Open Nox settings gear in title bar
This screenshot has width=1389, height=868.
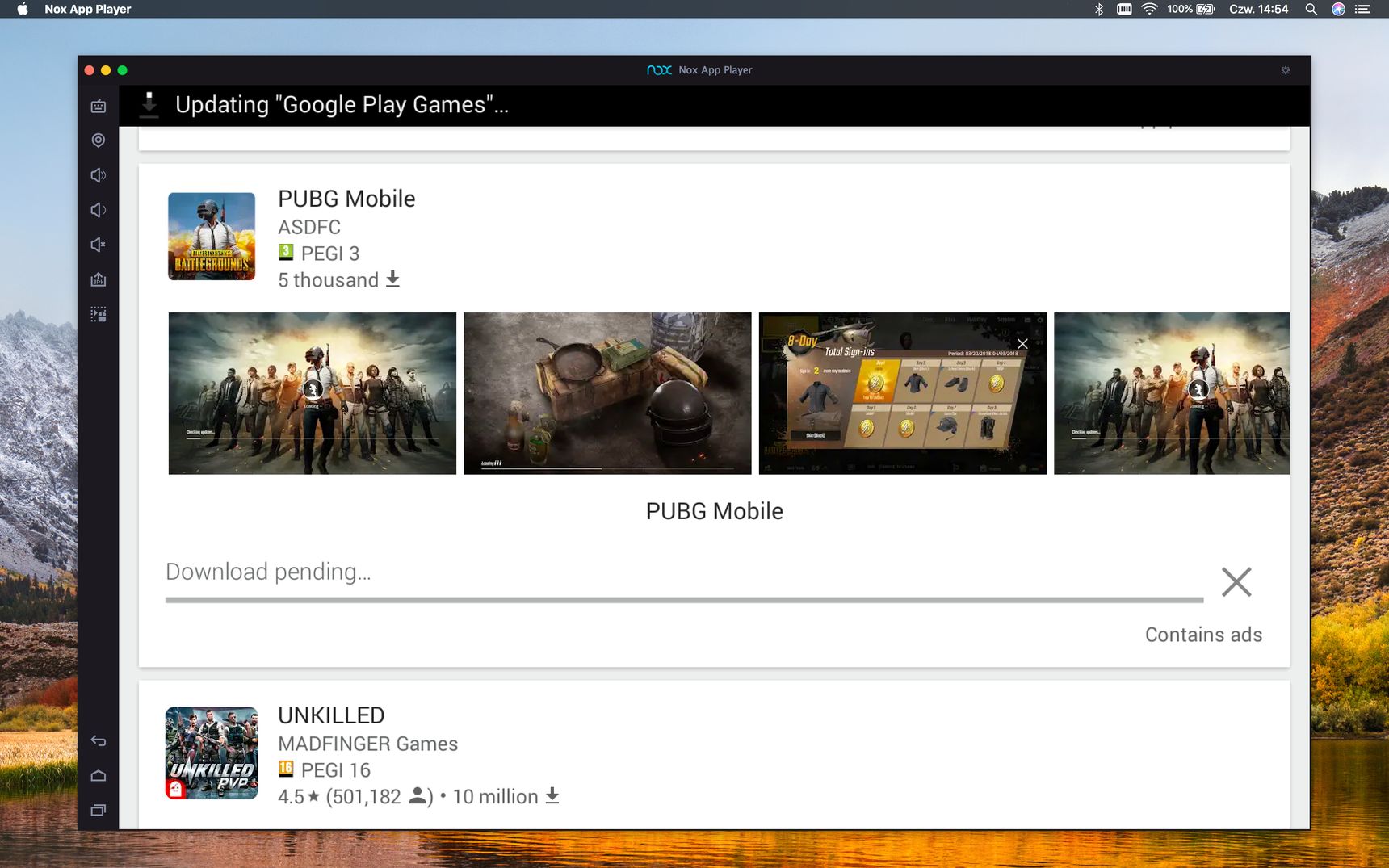pyautogui.click(x=1286, y=70)
